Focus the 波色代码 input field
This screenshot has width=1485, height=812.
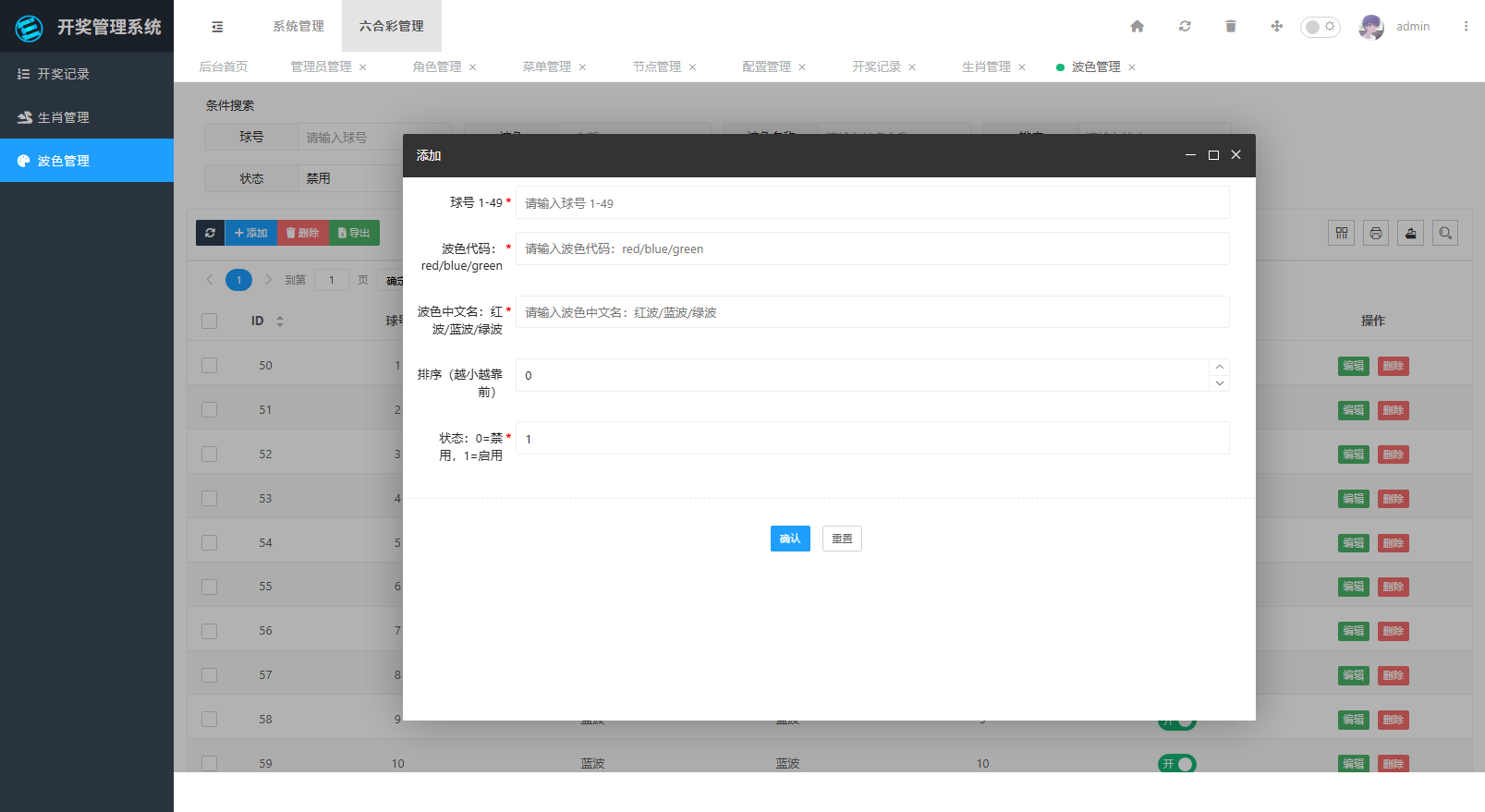tap(872, 248)
